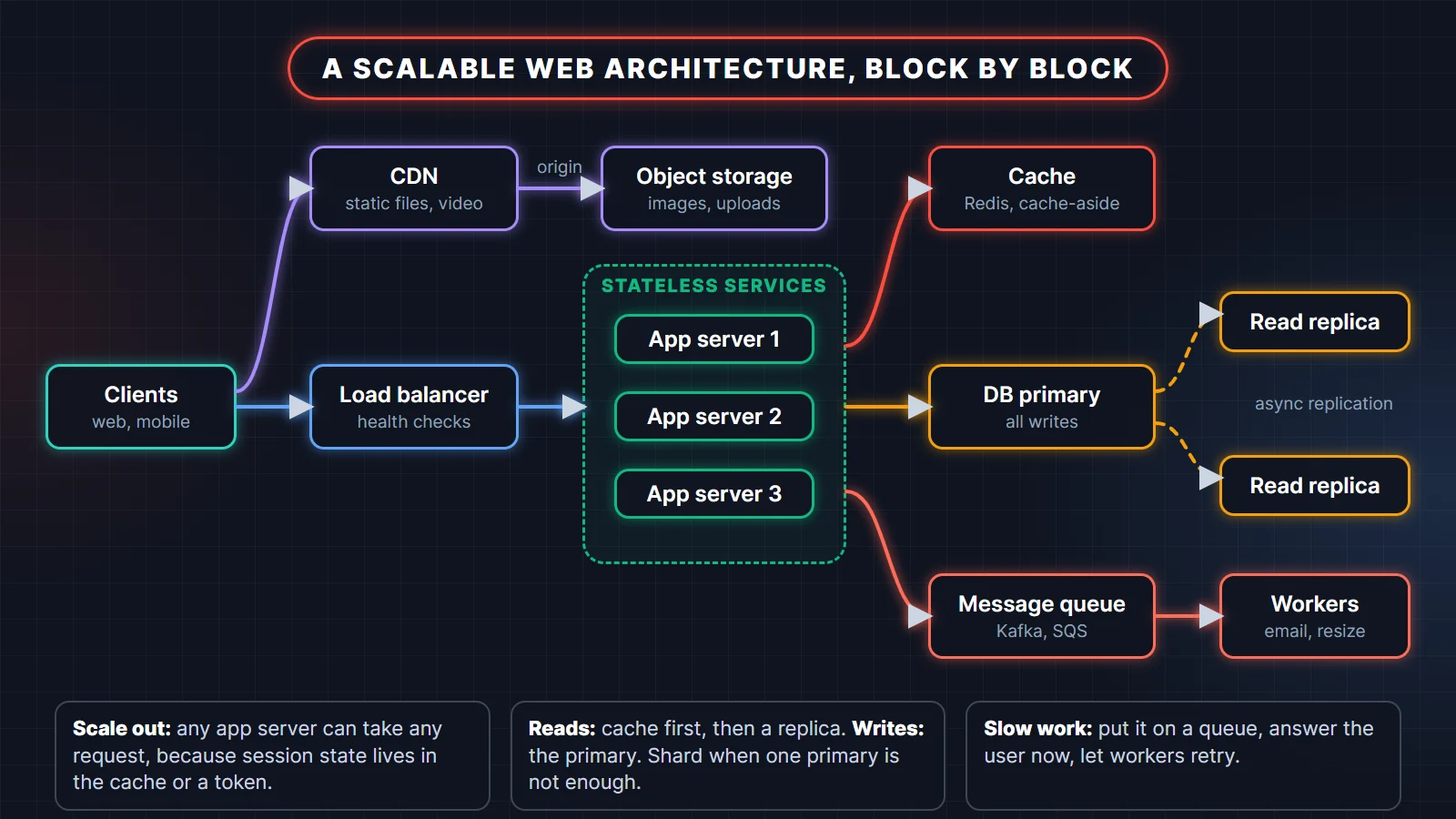The image size is (1456, 819).
Task: Click App server 3 box
Action: coord(714,493)
